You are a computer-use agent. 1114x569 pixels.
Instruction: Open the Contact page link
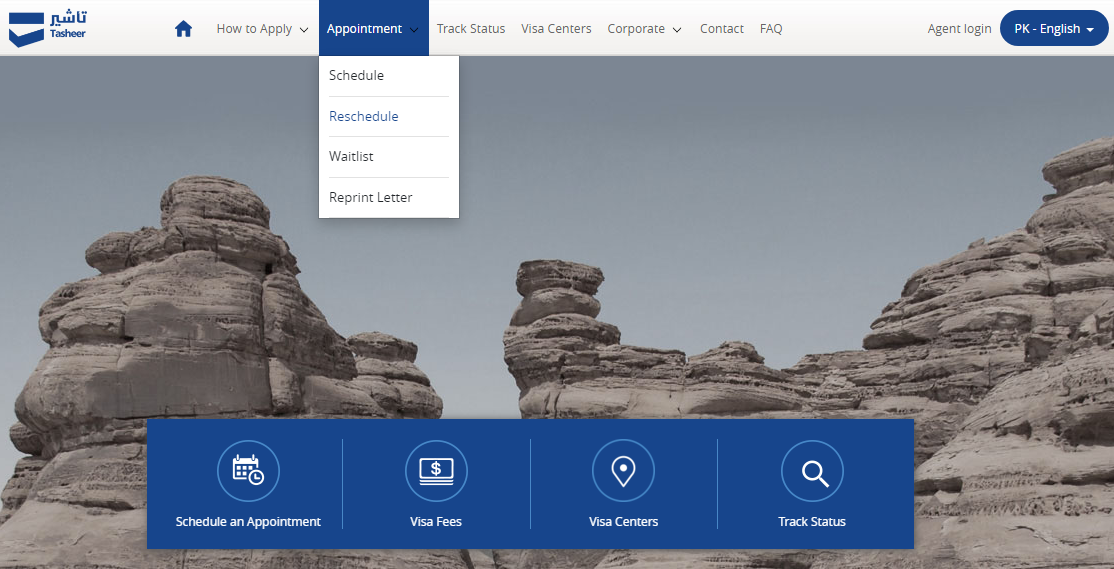point(722,29)
